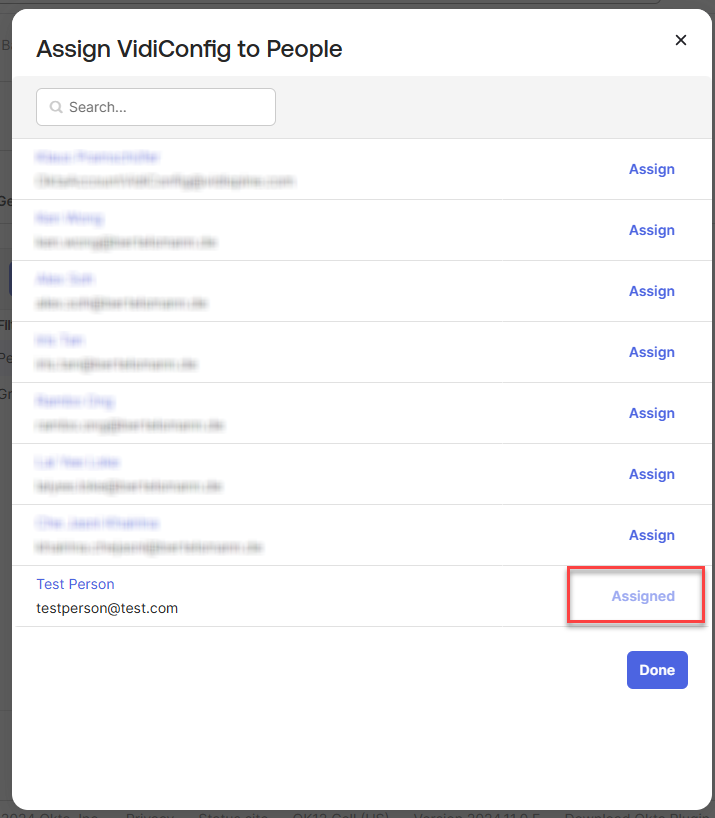
Task: Open the name link directly above Test Person
Action: 97,523
